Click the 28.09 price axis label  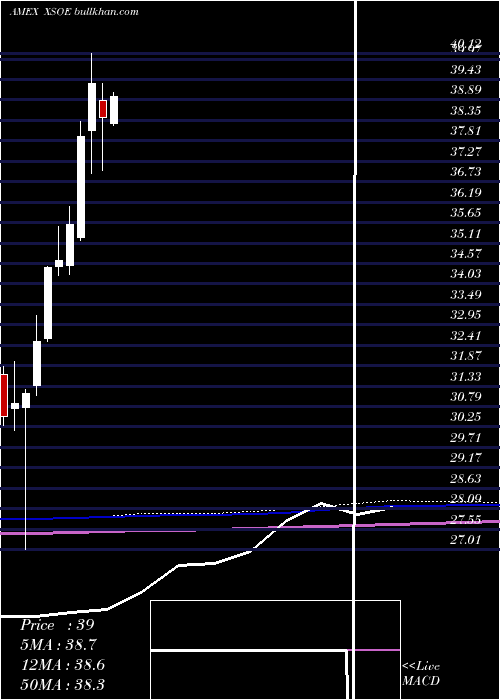[466, 499]
